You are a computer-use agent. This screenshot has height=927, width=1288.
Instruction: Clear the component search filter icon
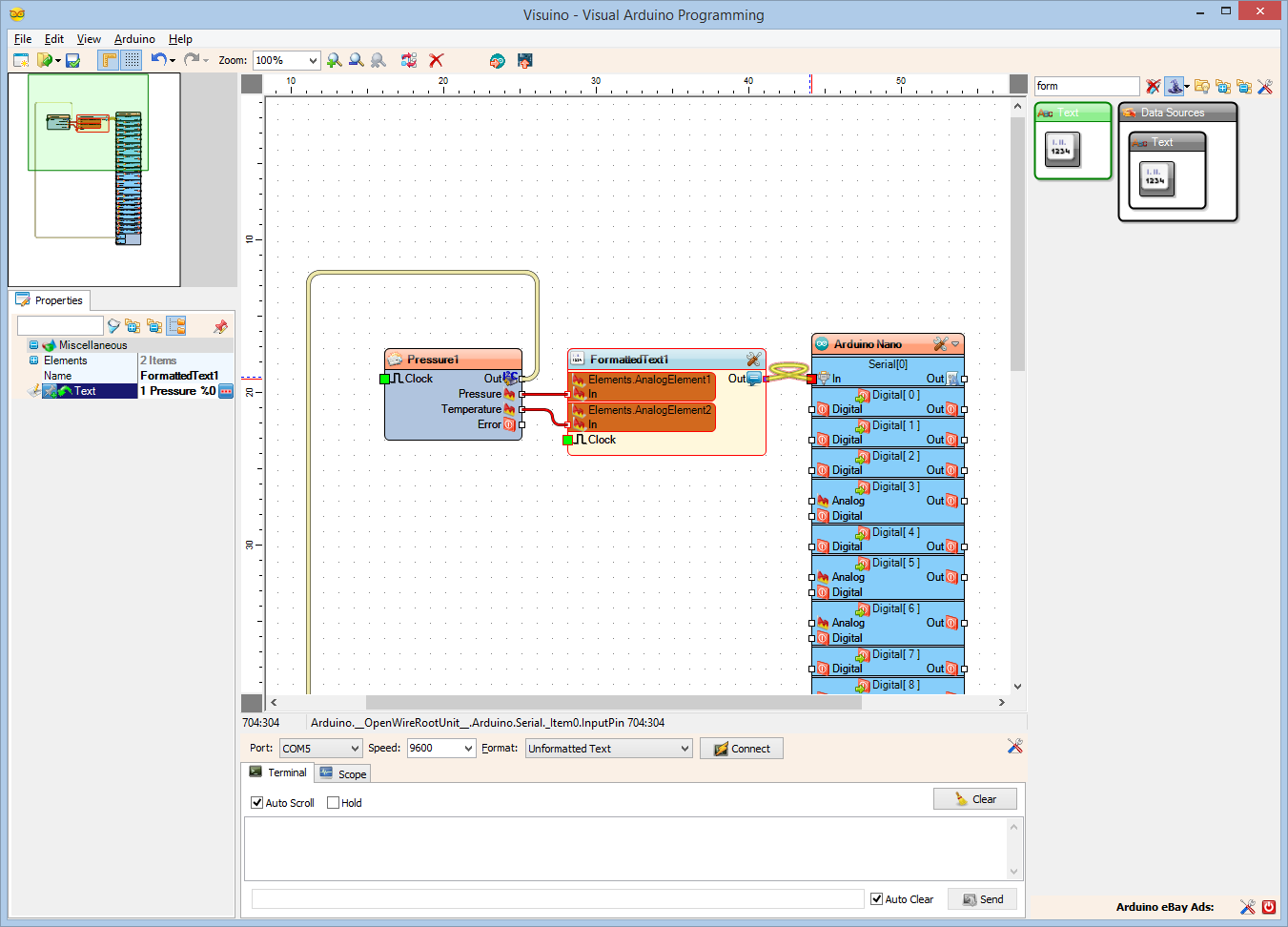1154,86
